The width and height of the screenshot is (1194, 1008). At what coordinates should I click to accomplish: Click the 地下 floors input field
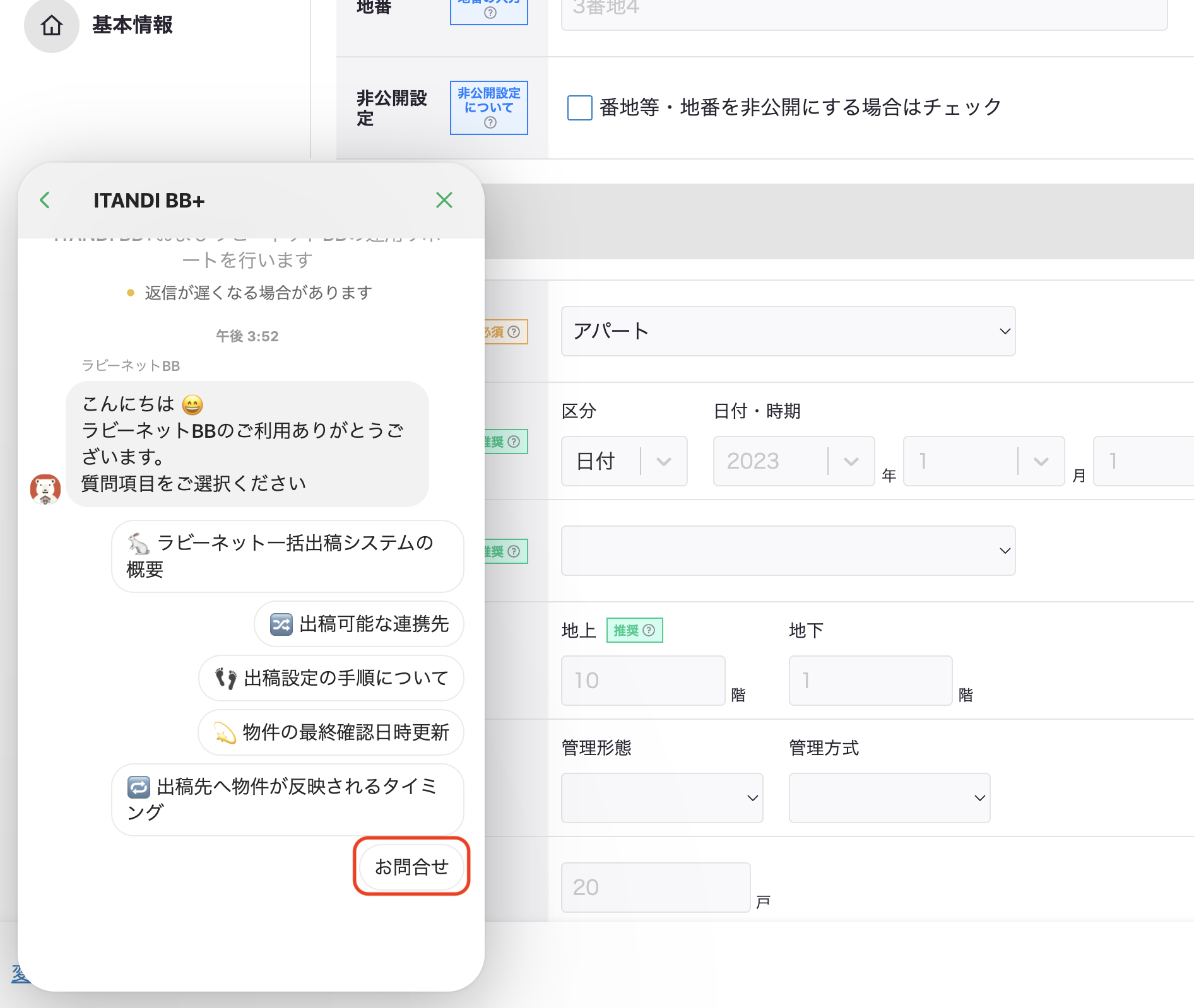870,681
